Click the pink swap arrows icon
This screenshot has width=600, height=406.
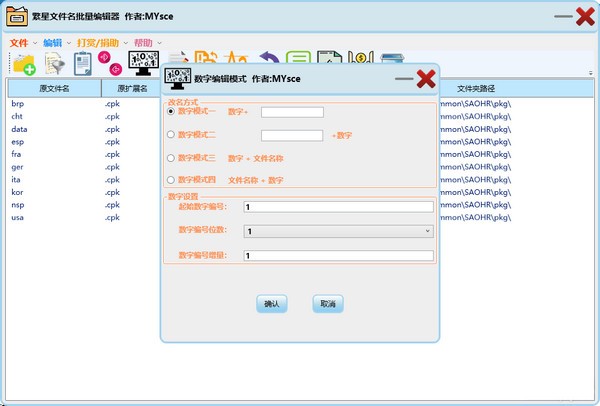click(110, 63)
